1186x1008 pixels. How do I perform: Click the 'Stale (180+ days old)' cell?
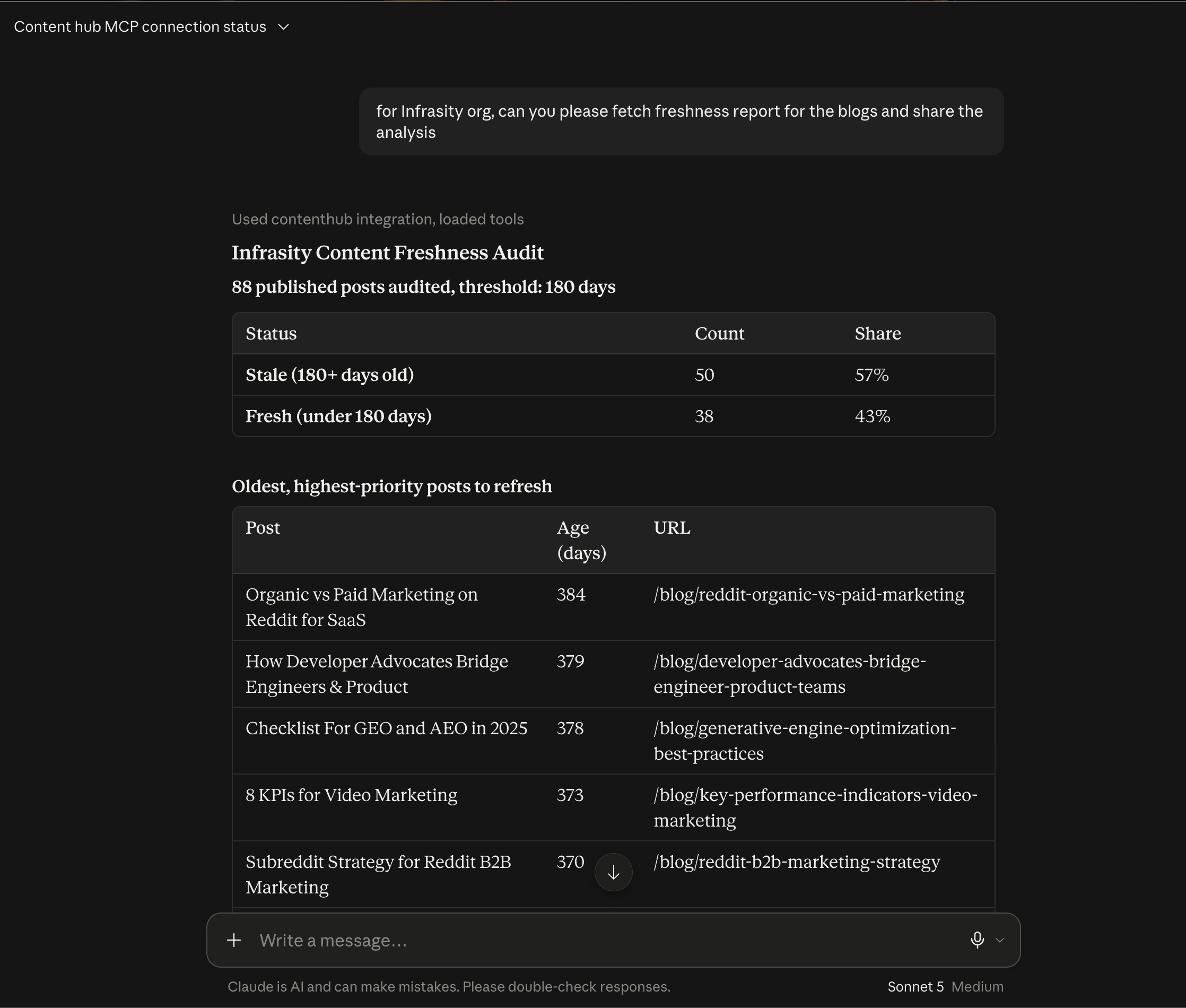(x=329, y=376)
